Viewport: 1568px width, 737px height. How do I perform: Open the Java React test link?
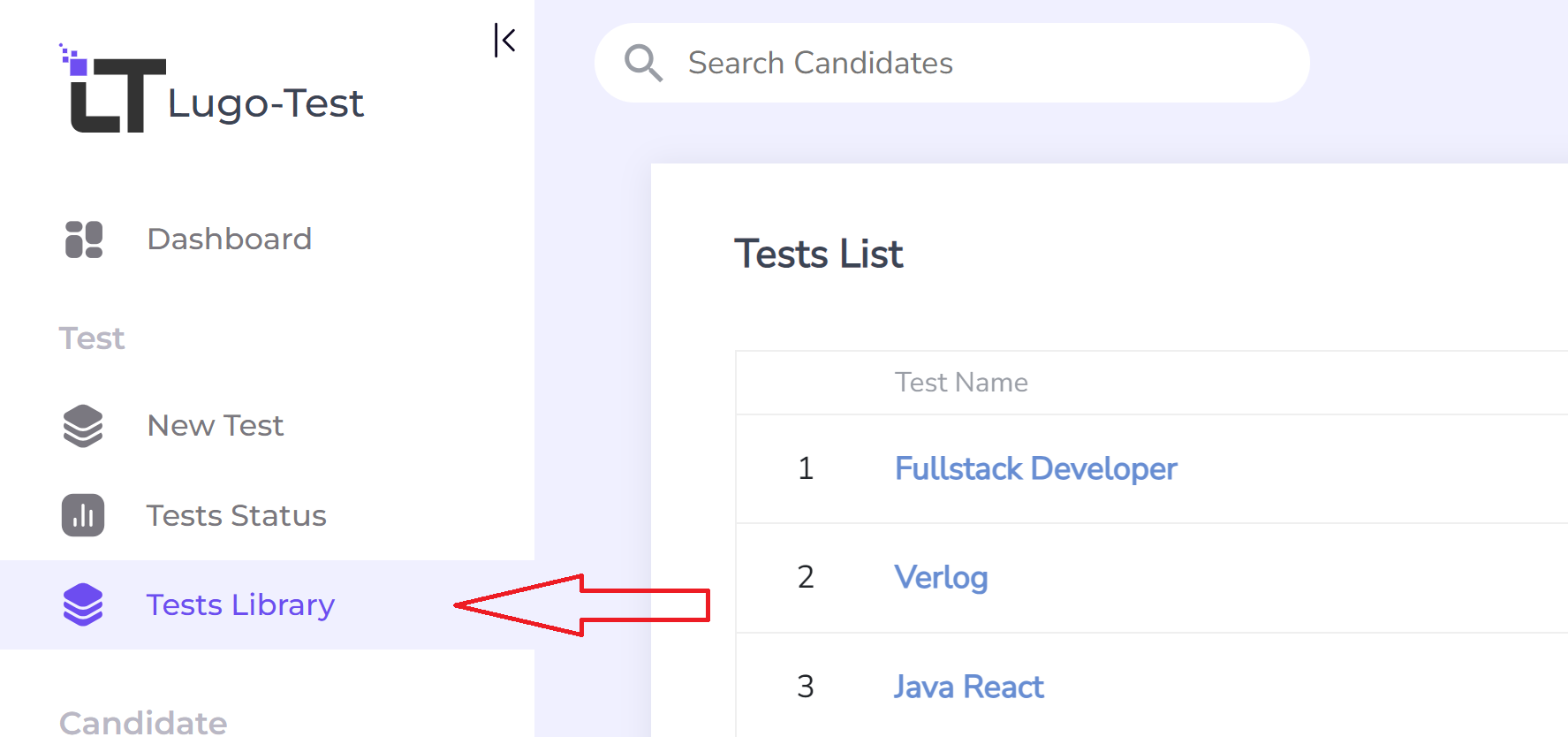pos(968,687)
